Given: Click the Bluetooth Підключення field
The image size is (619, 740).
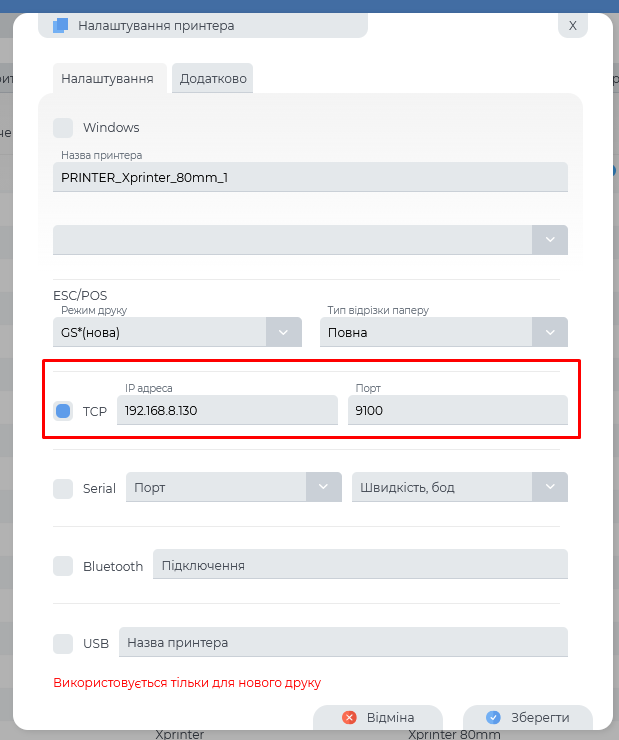Looking at the screenshot, I should pos(360,565).
